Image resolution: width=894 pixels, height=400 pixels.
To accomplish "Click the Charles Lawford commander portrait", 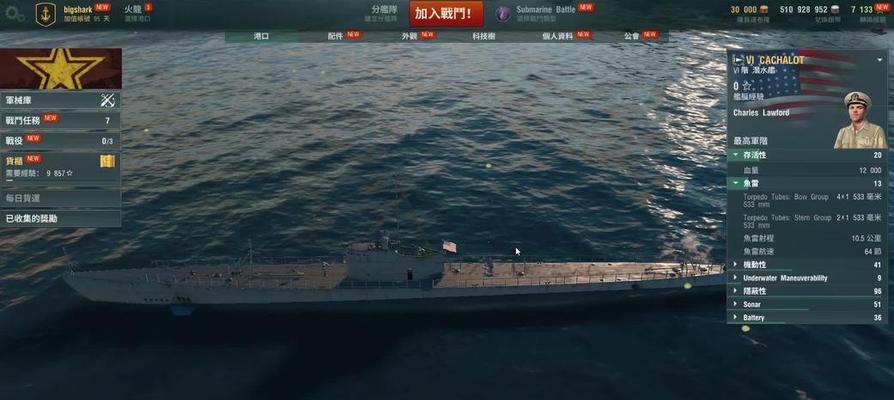I will point(860,120).
